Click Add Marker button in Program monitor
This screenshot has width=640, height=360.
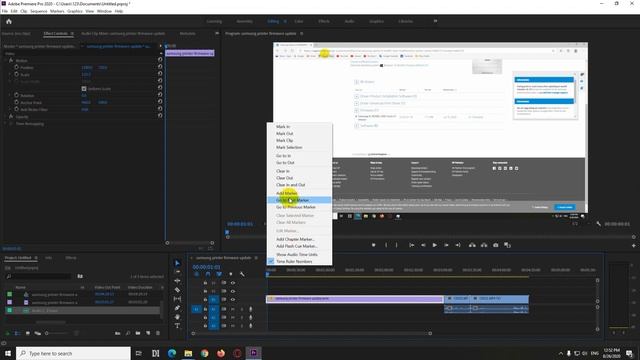pyautogui.click(x=373, y=245)
